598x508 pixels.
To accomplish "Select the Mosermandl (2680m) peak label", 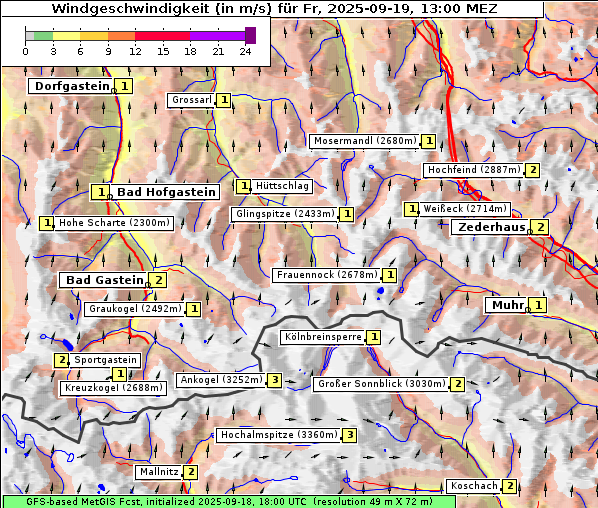I will [x=365, y=141].
